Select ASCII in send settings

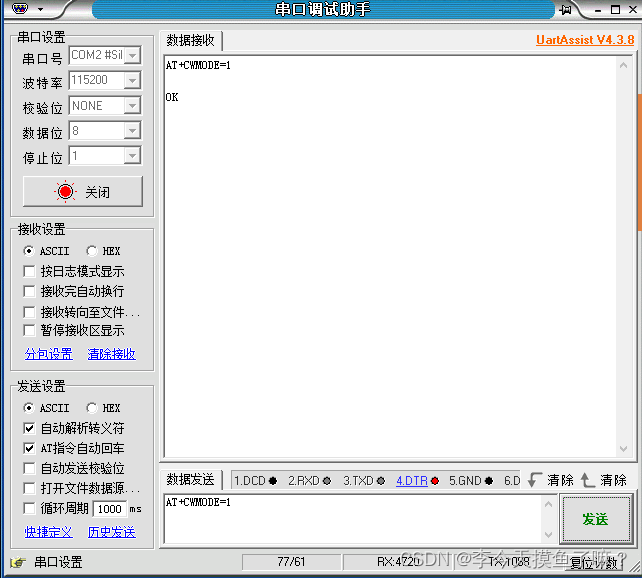[46, 408]
